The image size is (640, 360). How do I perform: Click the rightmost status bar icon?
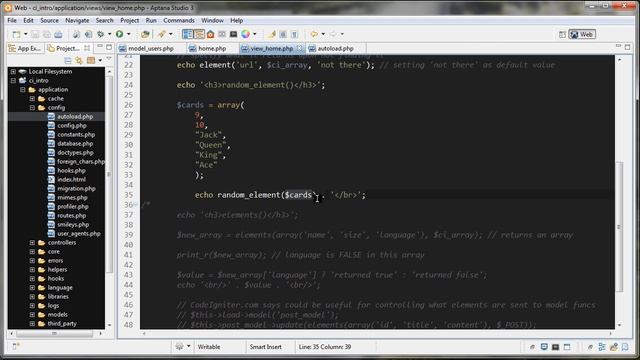pyautogui.click(x=625, y=347)
